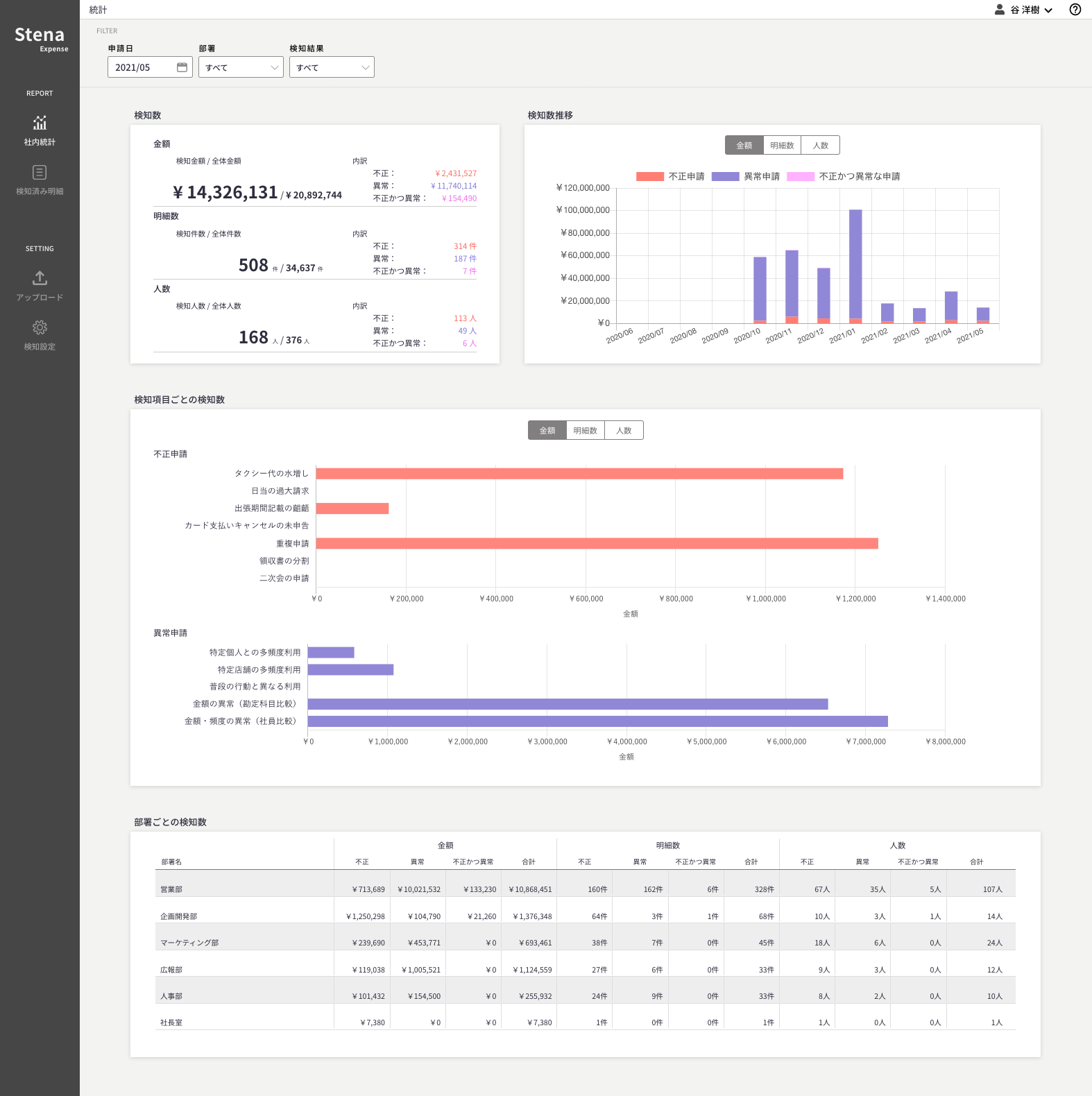Click the 2021/01 bar in trend chart
This screenshot has height=1096, width=1092.
click(855, 266)
